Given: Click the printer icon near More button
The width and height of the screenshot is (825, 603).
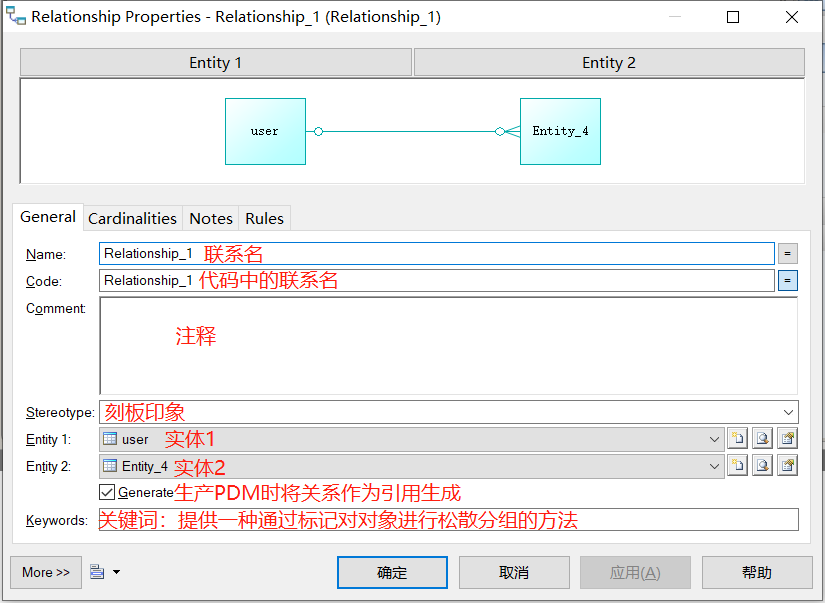Looking at the screenshot, I should click(96, 571).
